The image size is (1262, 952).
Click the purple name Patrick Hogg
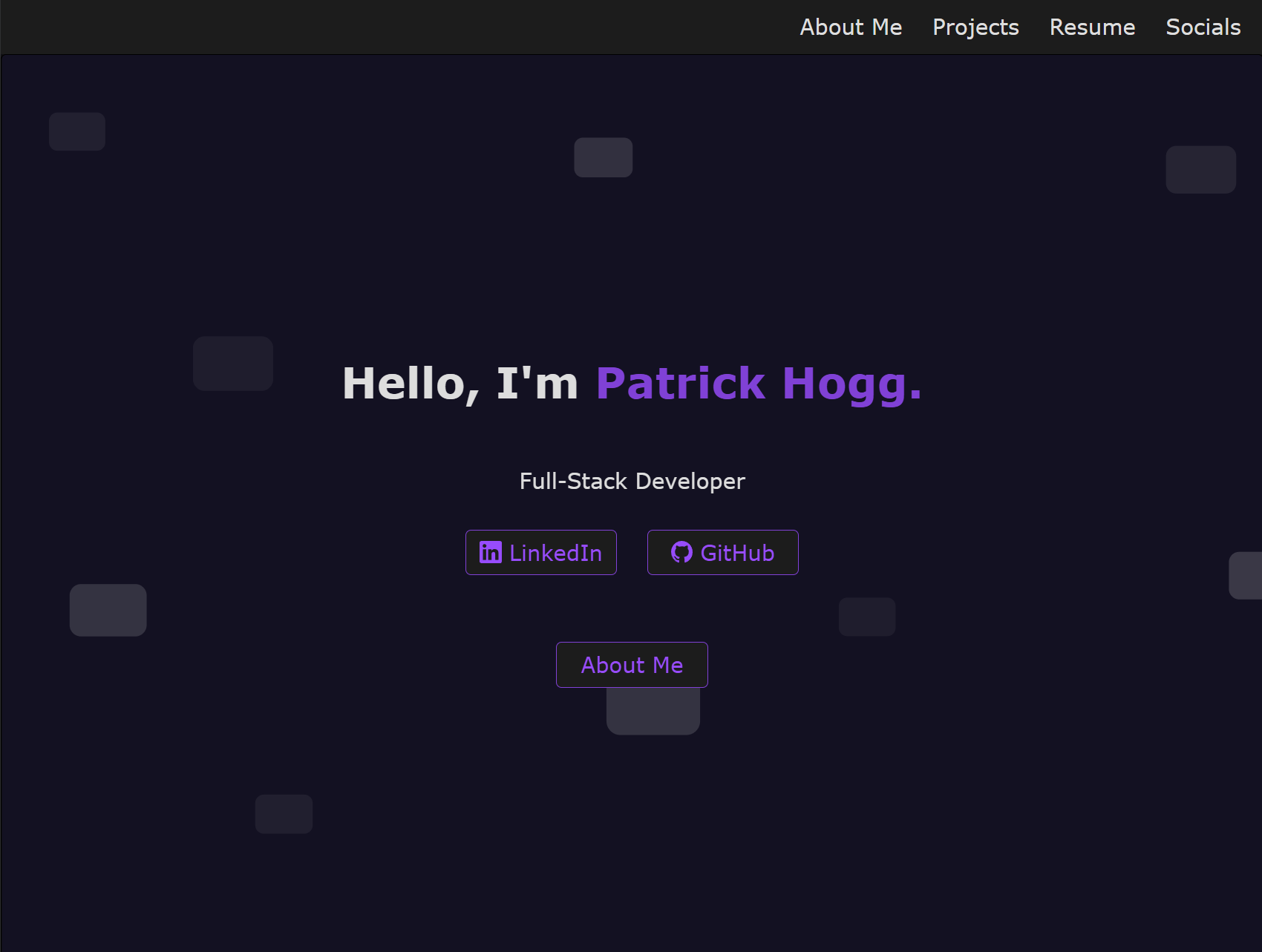pos(759,384)
